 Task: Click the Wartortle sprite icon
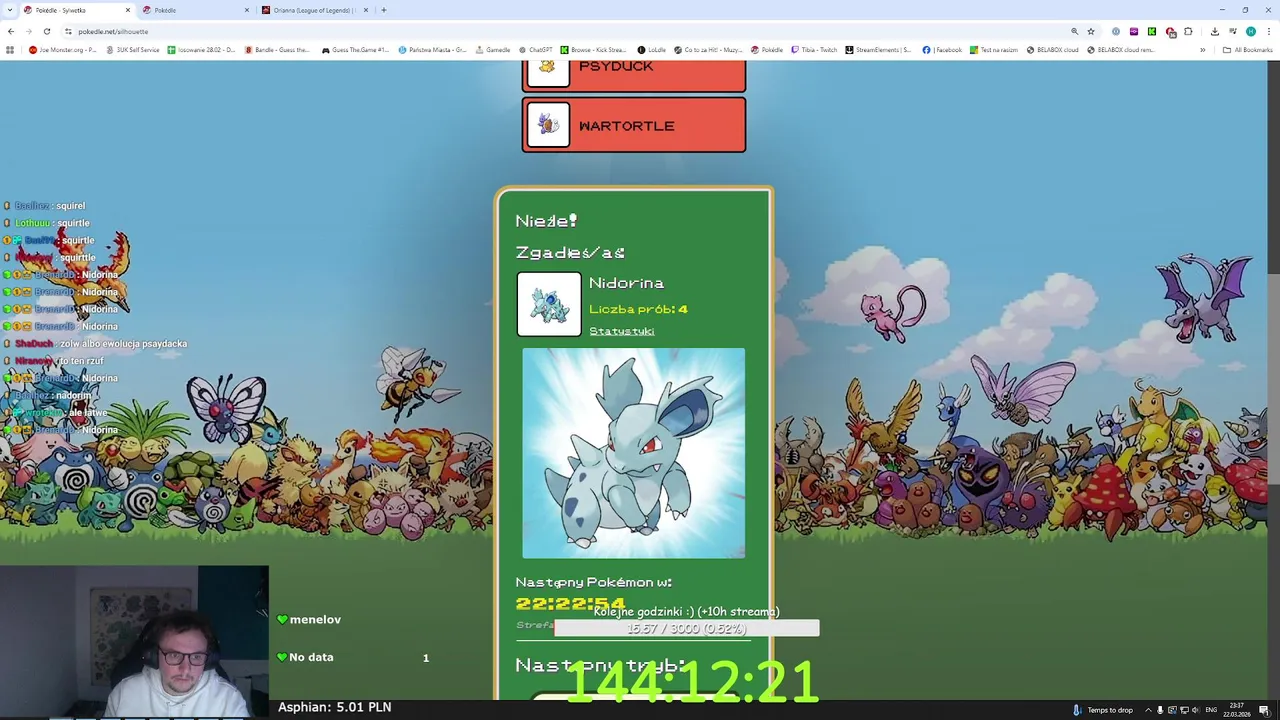tap(548, 125)
